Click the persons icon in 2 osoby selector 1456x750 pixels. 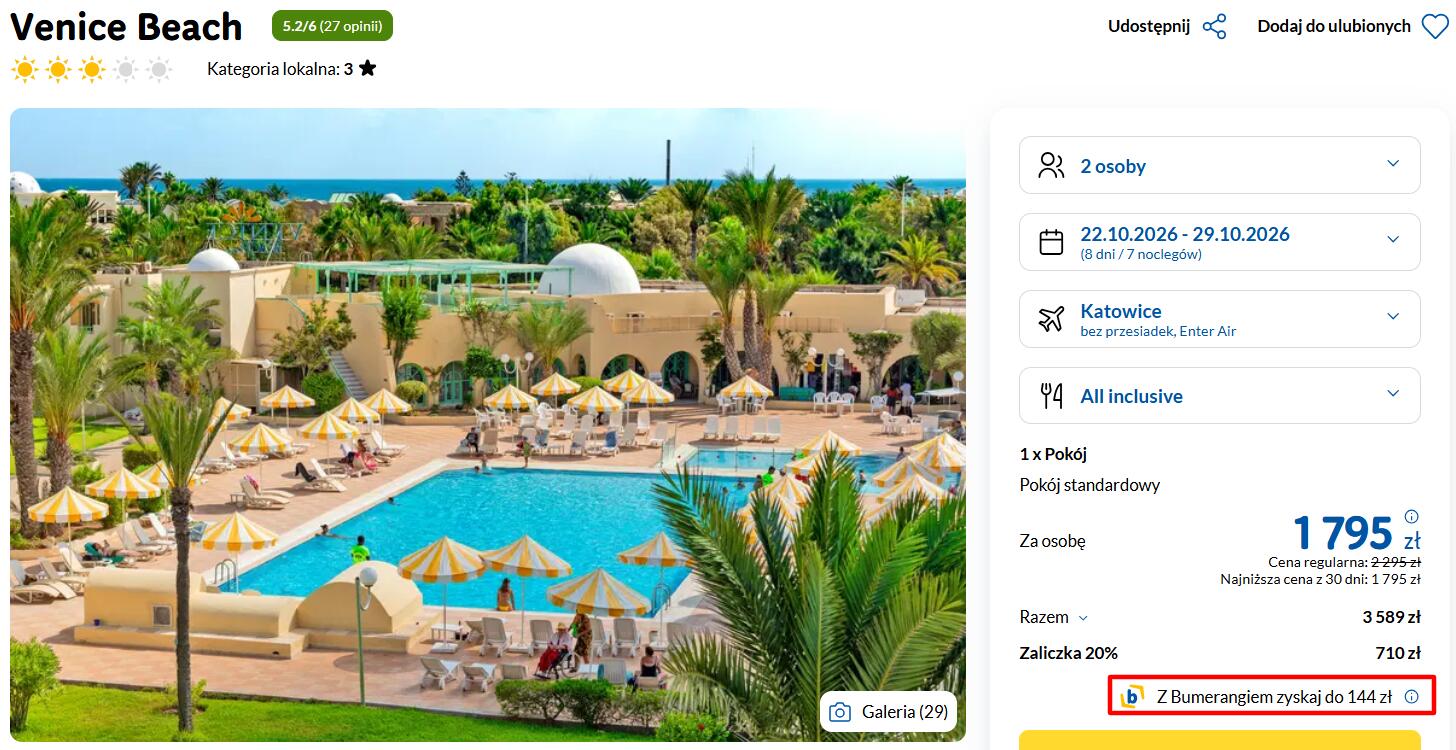click(1051, 165)
